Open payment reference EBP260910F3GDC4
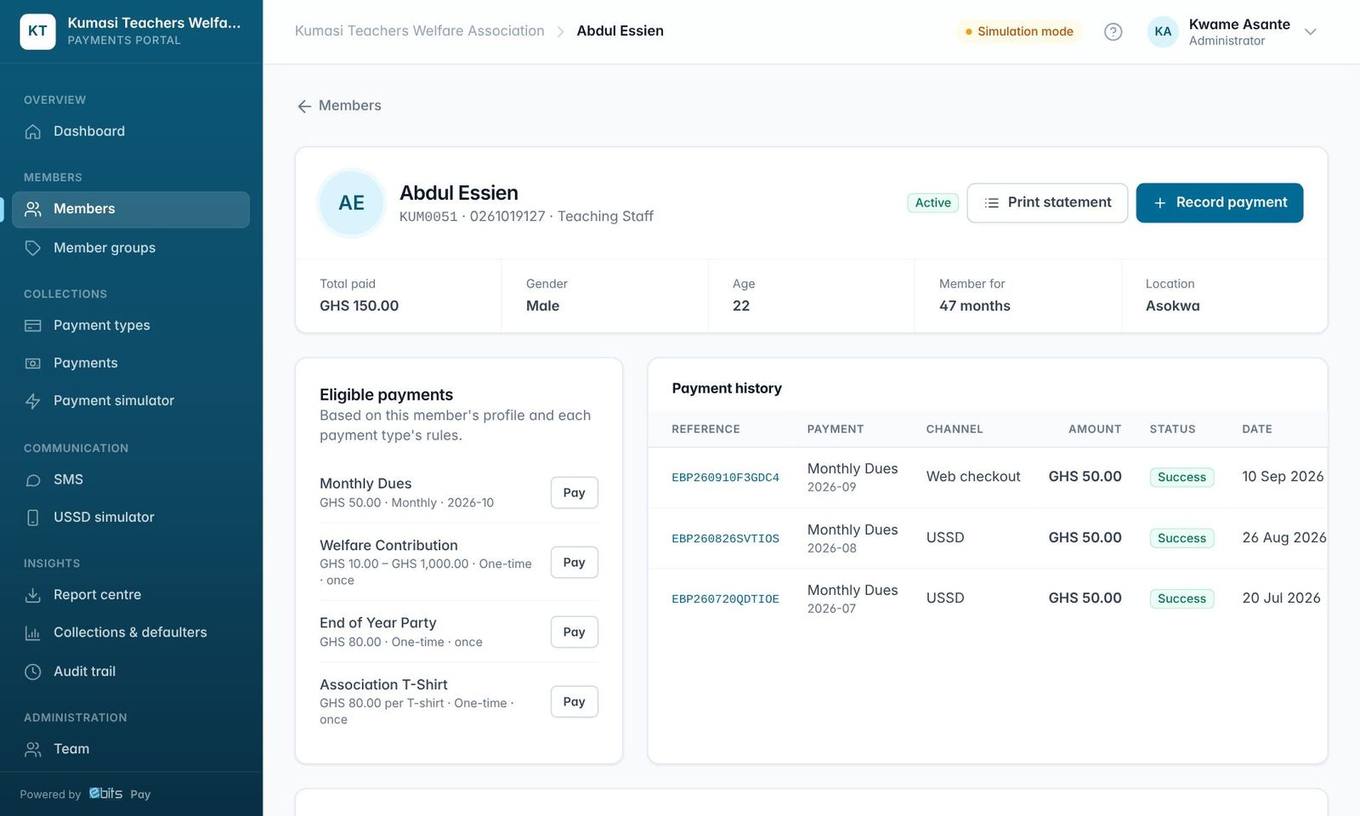Viewport: 1360px width, 816px height. pyautogui.click(x=725, y=477)
